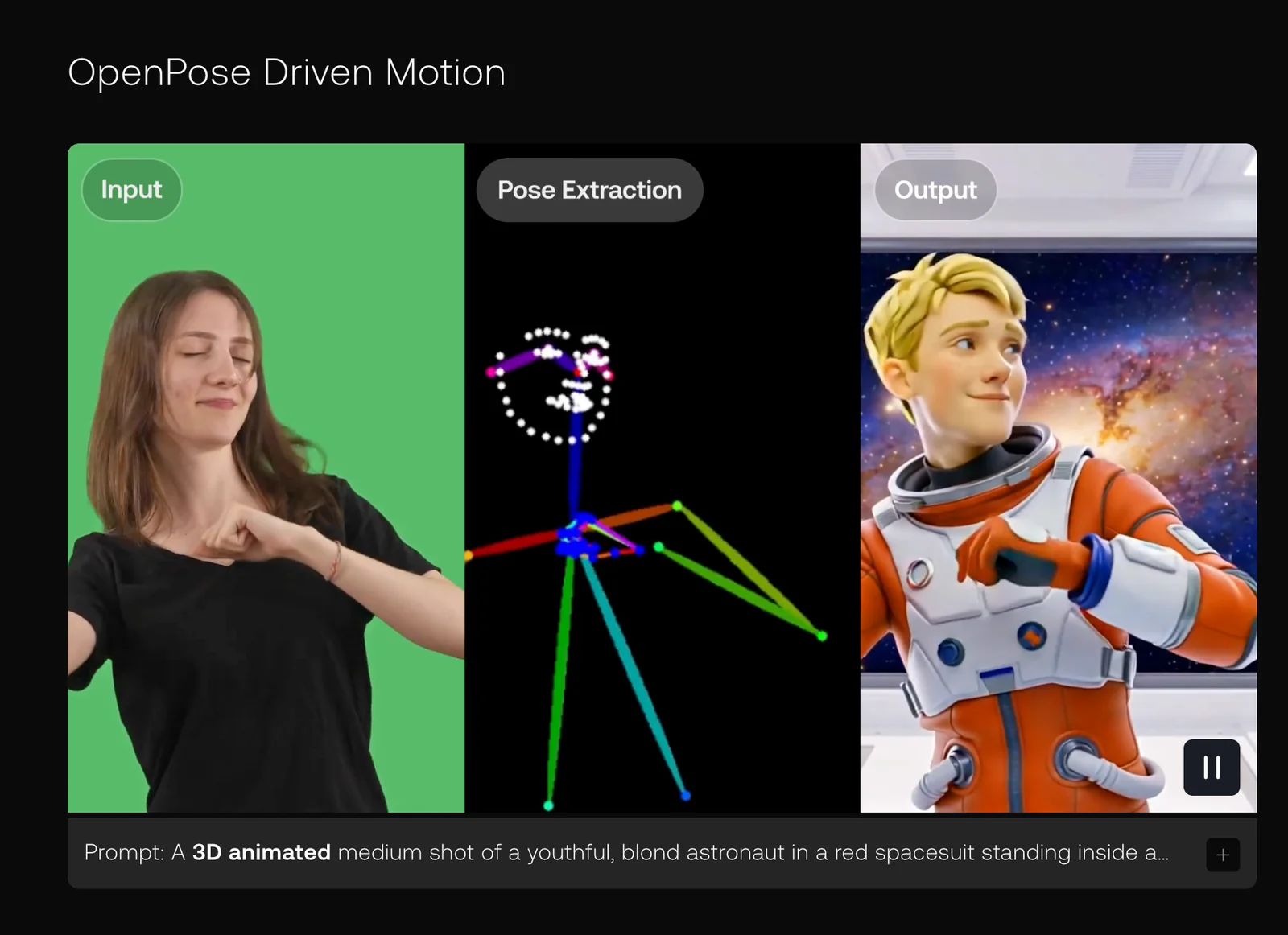Click the green foot keypoint of skeleton
Image resolution: width=1288 pixels, height=935 pixels.
548,805
